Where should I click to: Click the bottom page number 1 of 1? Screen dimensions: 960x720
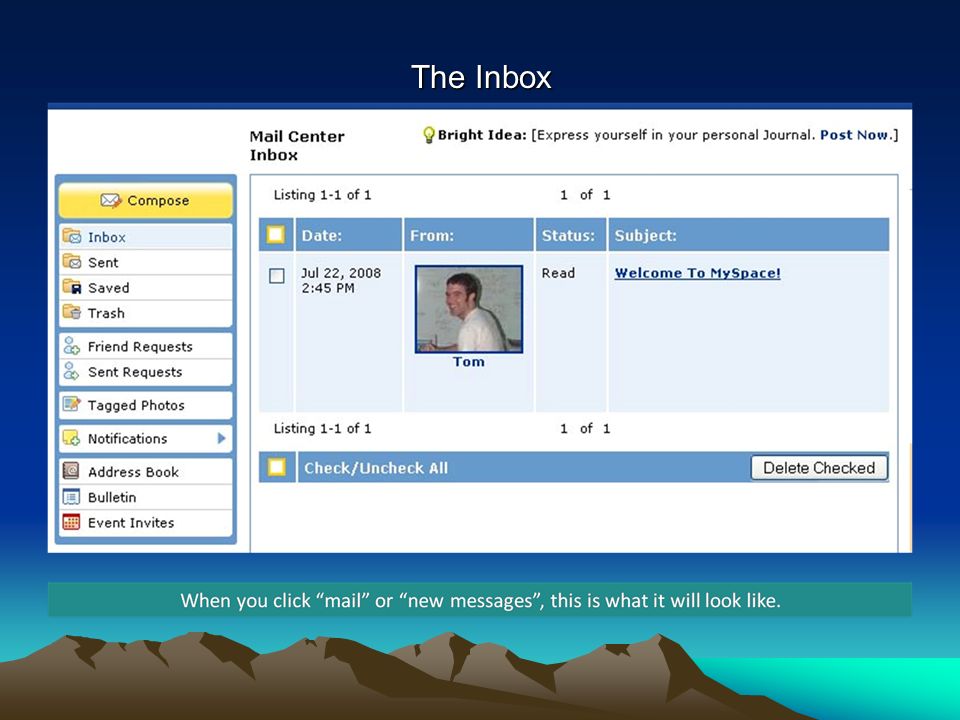[x=585, y=429]
